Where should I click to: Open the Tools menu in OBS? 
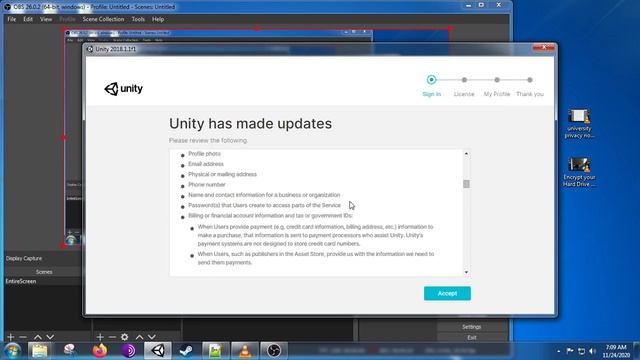click(138, 19)
